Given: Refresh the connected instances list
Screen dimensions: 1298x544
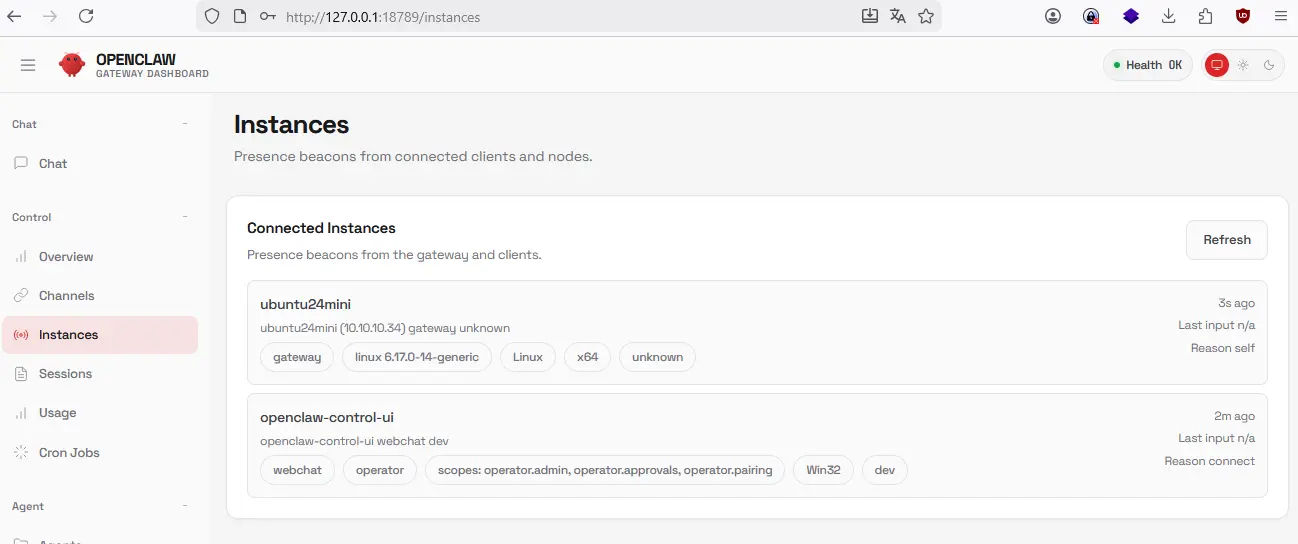Looking at the screenshot, I should coord(1226,240).
